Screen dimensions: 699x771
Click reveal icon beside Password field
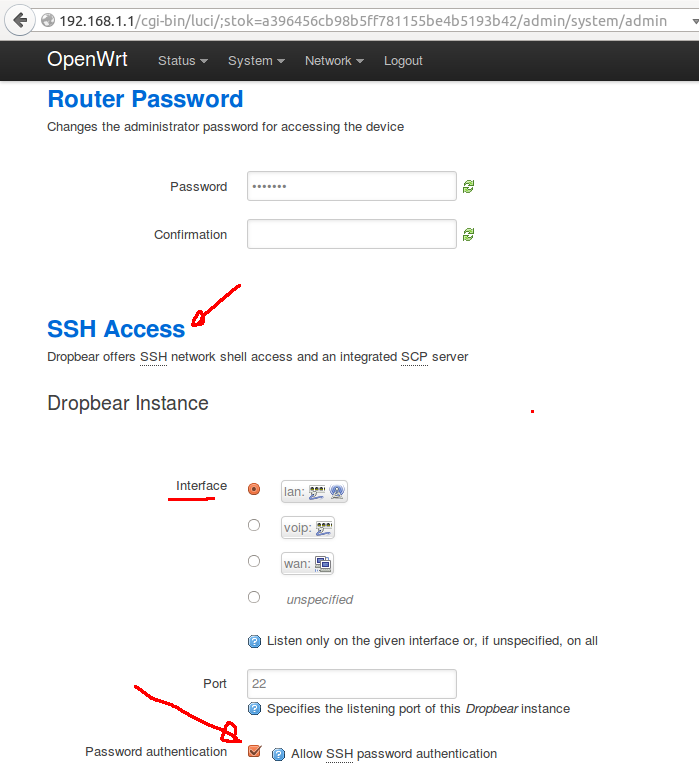468,187
